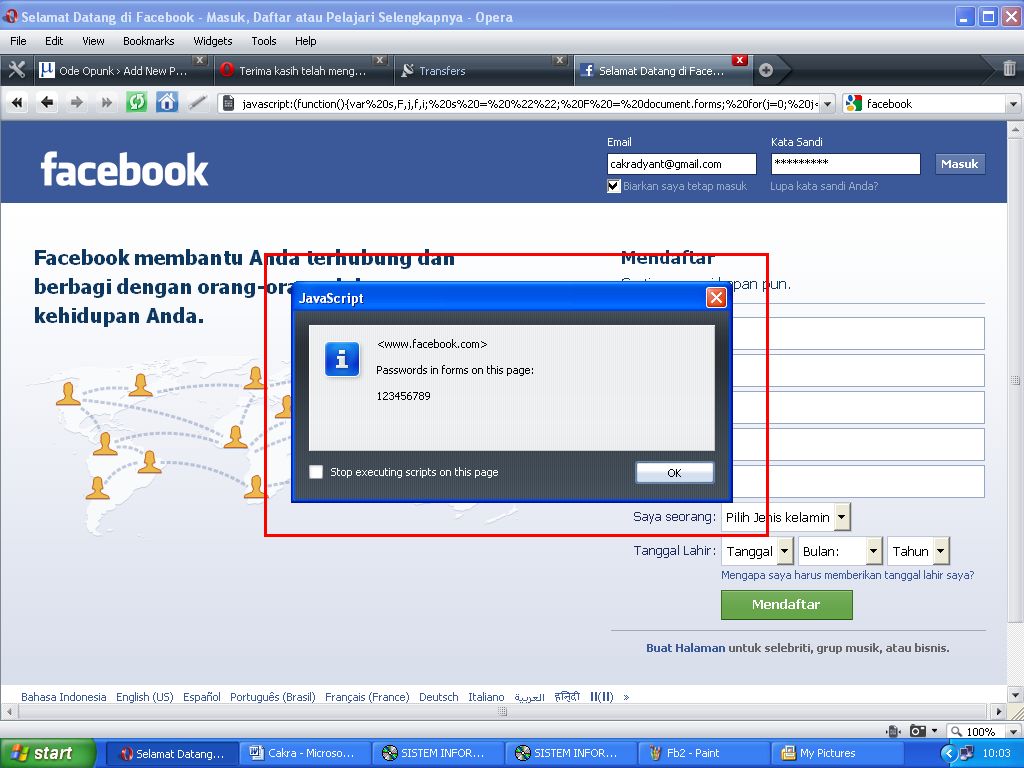The height and width of the screenshot is (768, 1024).
Task: Switch to Ode Opunk Add New tab
Action: [121, 71]
